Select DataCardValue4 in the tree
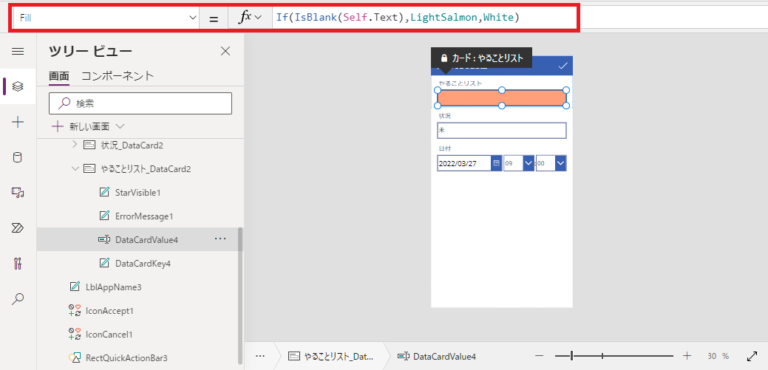768x370 pixels. pos(146,240)
